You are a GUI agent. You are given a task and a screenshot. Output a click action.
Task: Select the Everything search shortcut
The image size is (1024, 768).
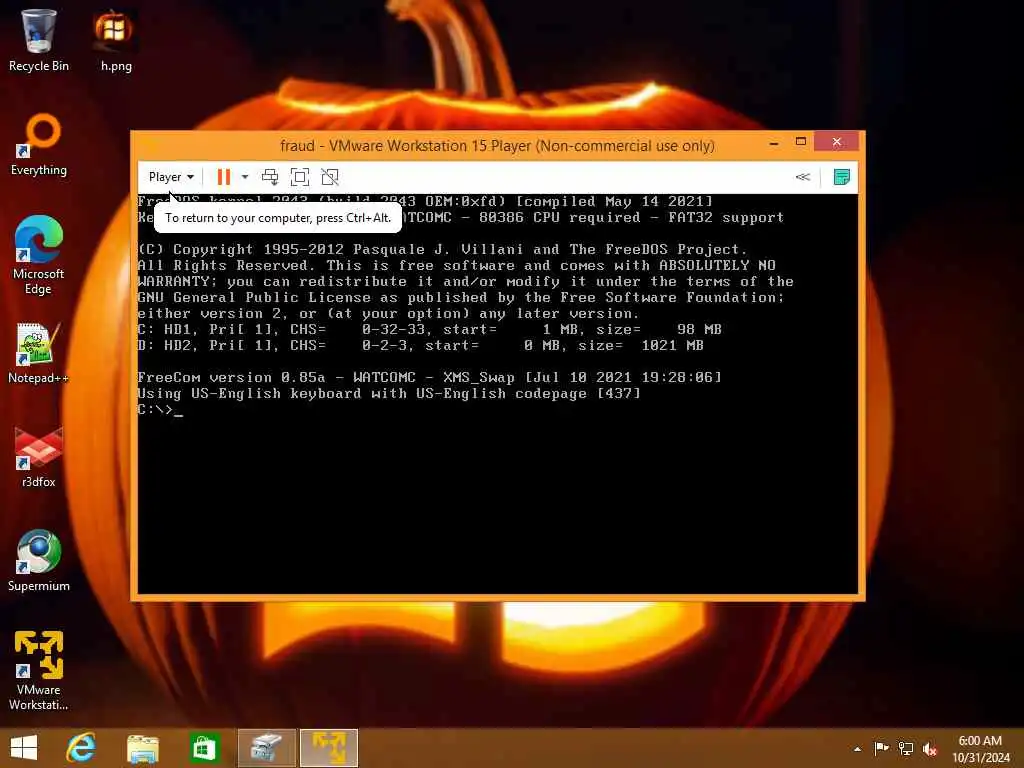[39, 145]
